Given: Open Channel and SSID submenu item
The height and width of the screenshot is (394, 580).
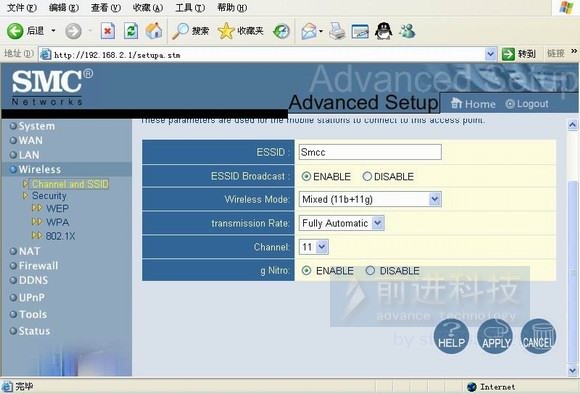Looking at the screenshot, I should click(70, 184).
